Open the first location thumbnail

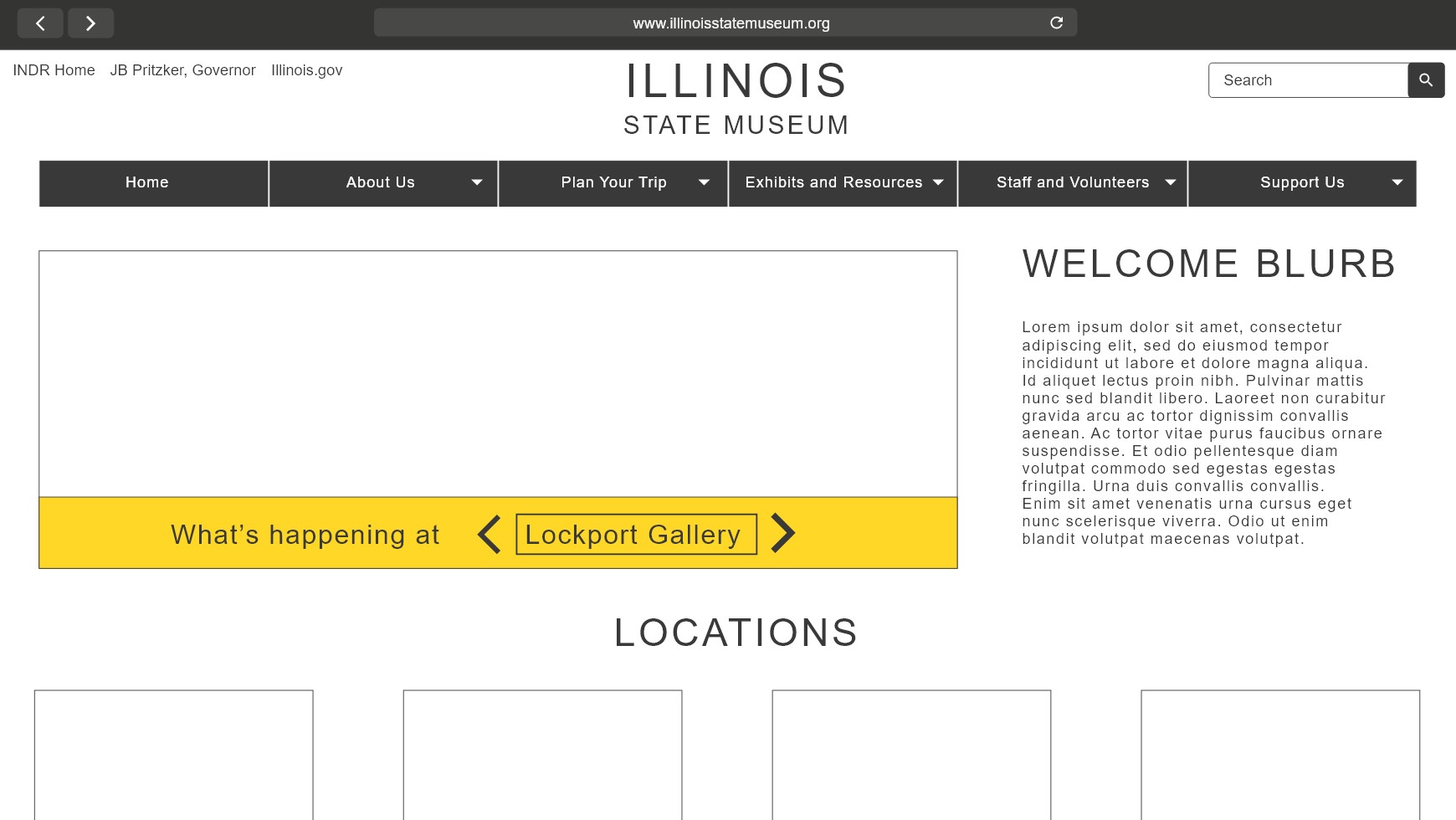tap(174, 753)
